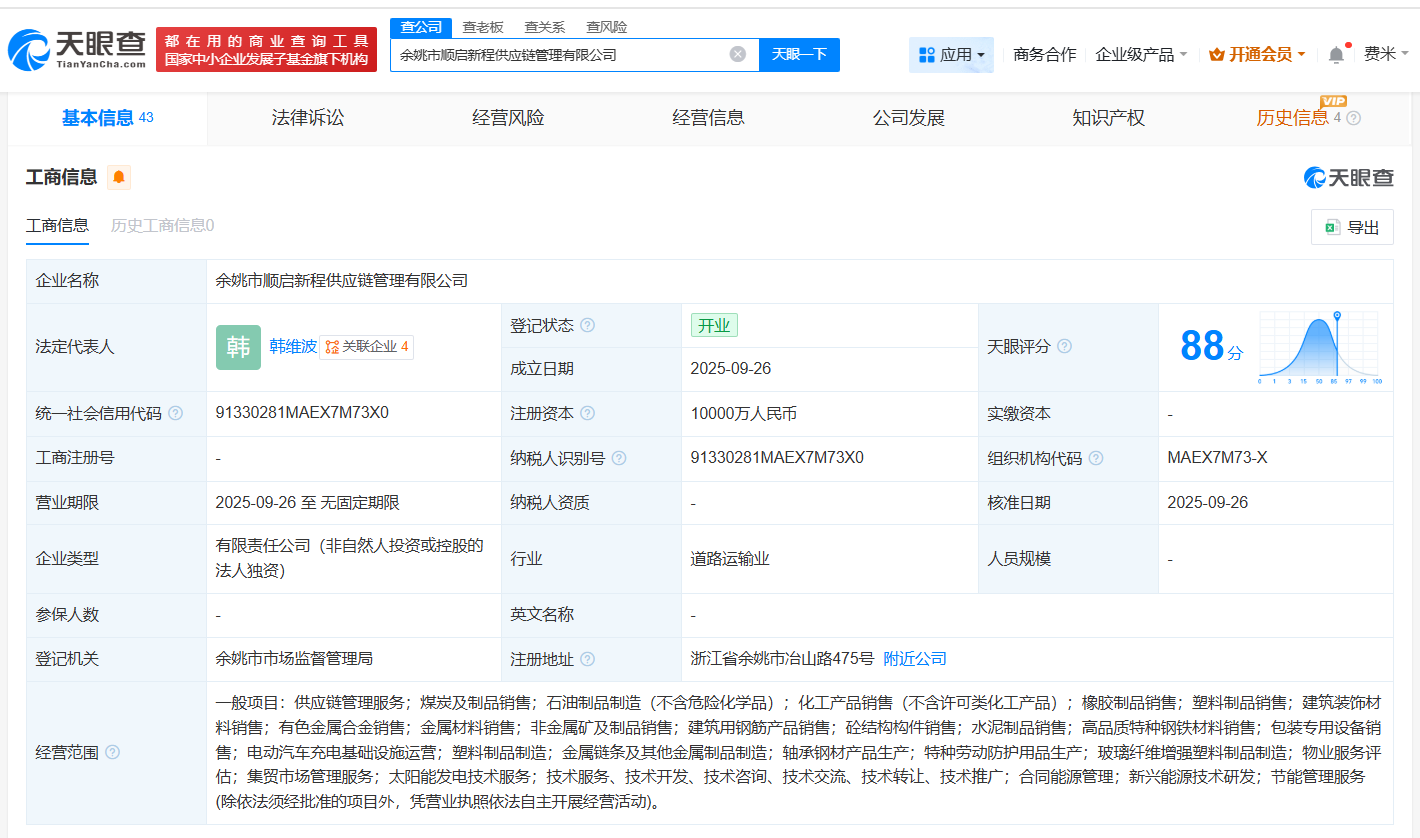Open the 登记状态 help question mark
Screen dimensions: 1420x838
click(587, 324)
